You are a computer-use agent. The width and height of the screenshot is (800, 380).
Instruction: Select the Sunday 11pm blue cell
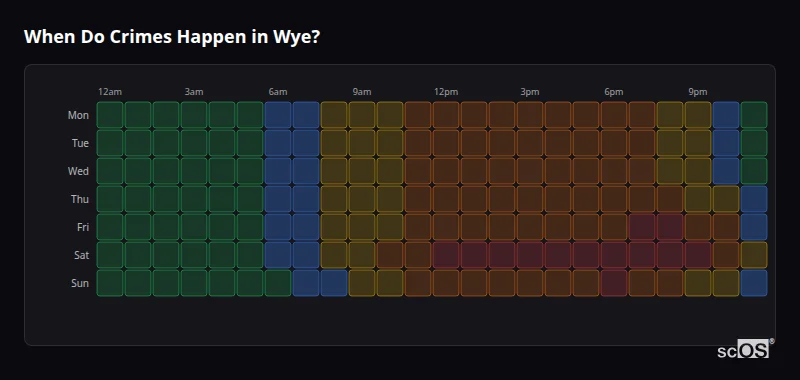tap(754, 283)
